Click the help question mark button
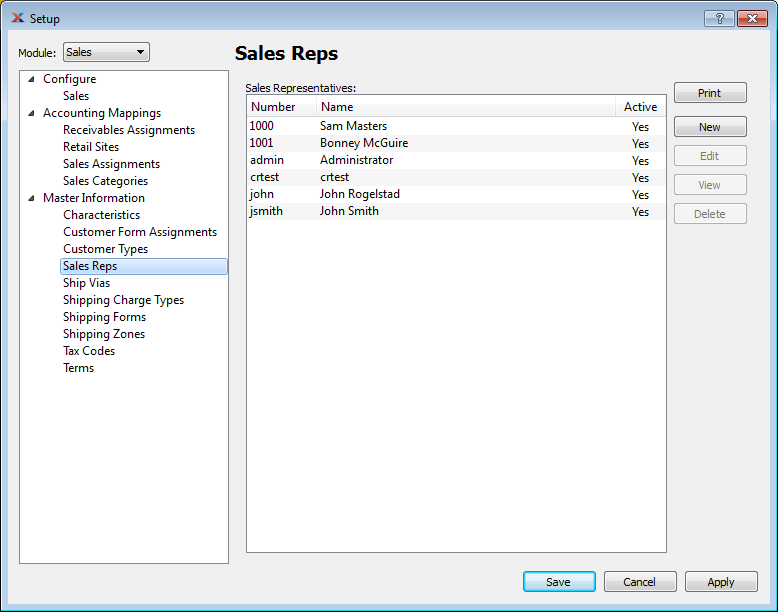This screenshot has height=614, width=778. 718,18
